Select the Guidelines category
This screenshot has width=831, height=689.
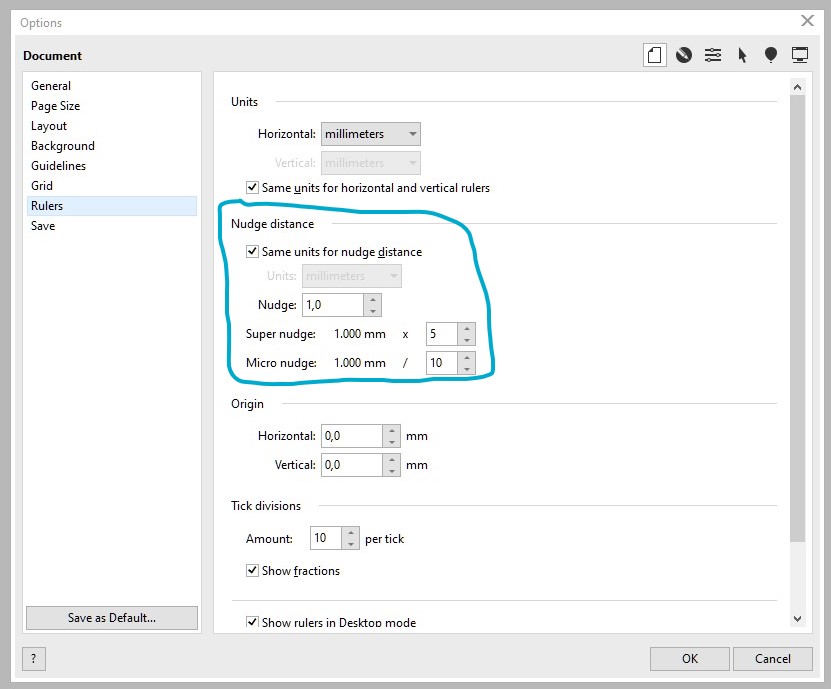[x=62, y=165]
